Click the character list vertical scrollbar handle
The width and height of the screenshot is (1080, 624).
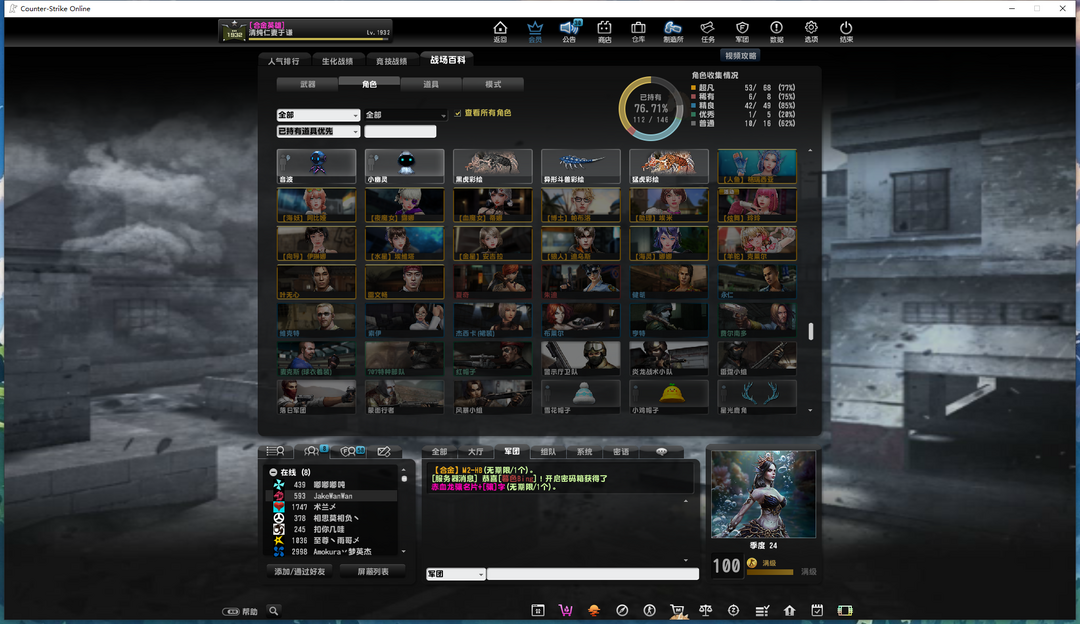pyautogui.click(x=811, y=332)
